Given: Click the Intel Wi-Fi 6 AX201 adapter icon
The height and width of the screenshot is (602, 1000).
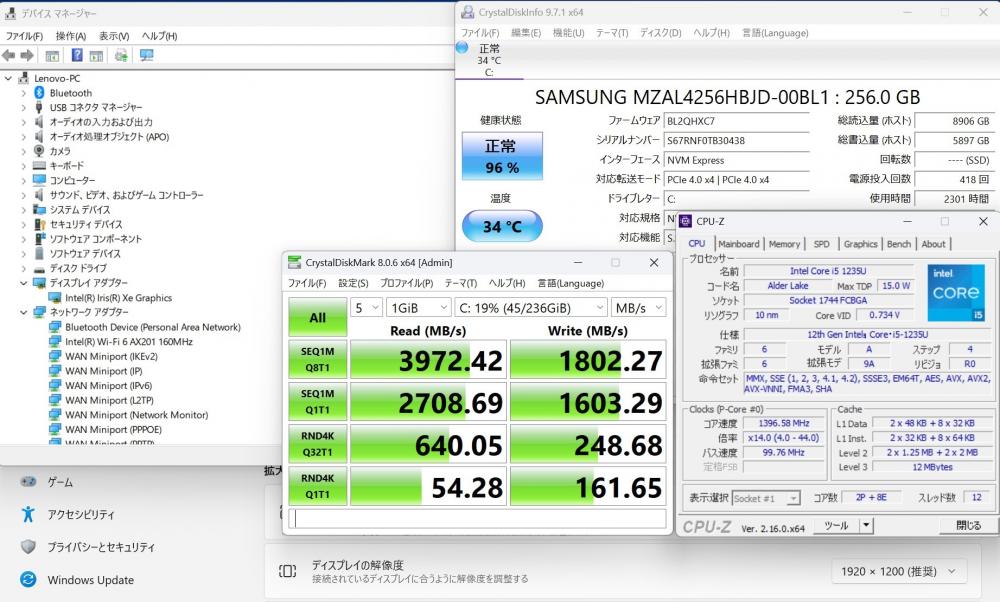Looking at the screenshot, I should [x=55, y=342].
